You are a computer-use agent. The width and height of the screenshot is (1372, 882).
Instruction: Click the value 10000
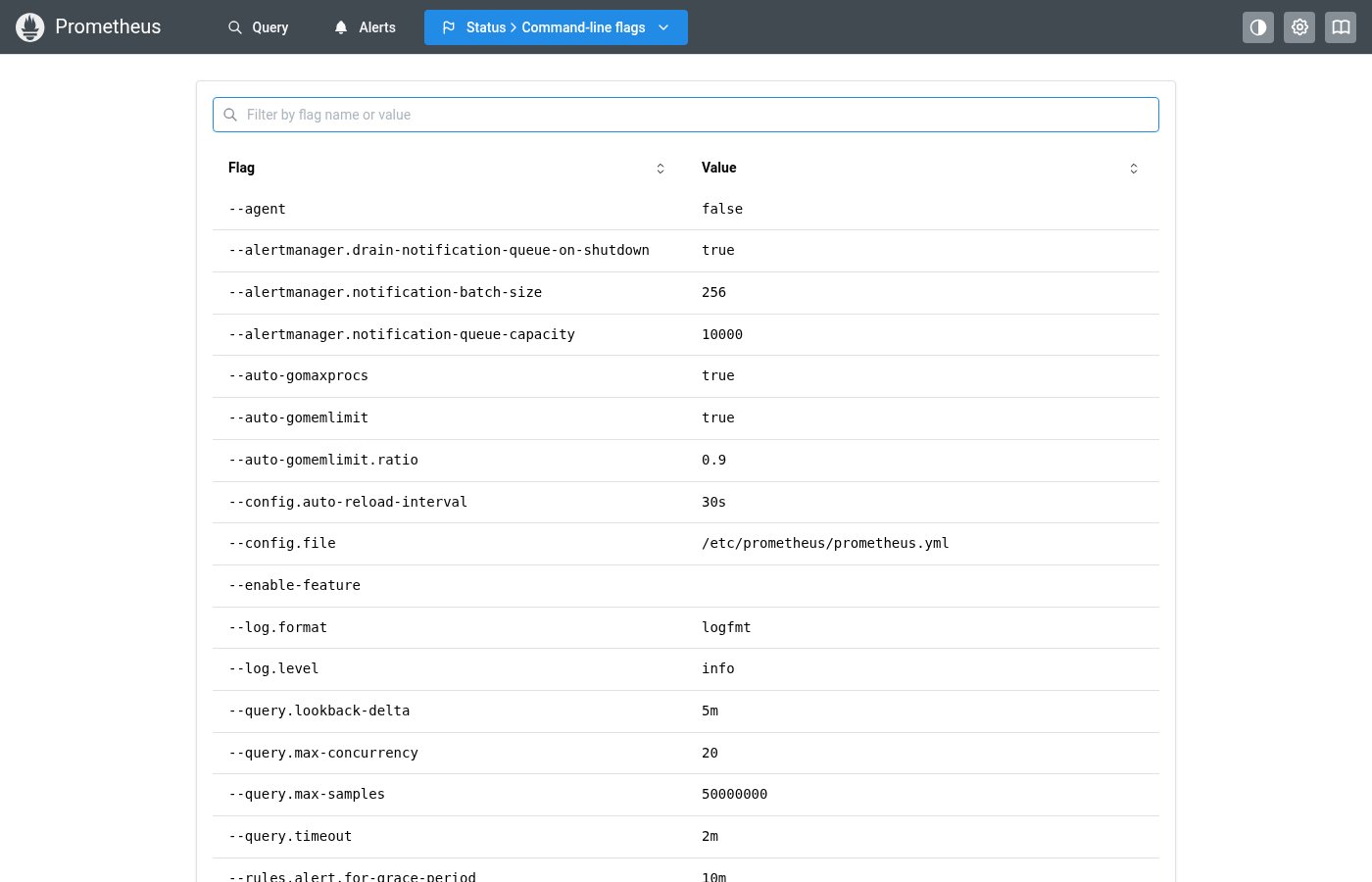tap(722, 334)
